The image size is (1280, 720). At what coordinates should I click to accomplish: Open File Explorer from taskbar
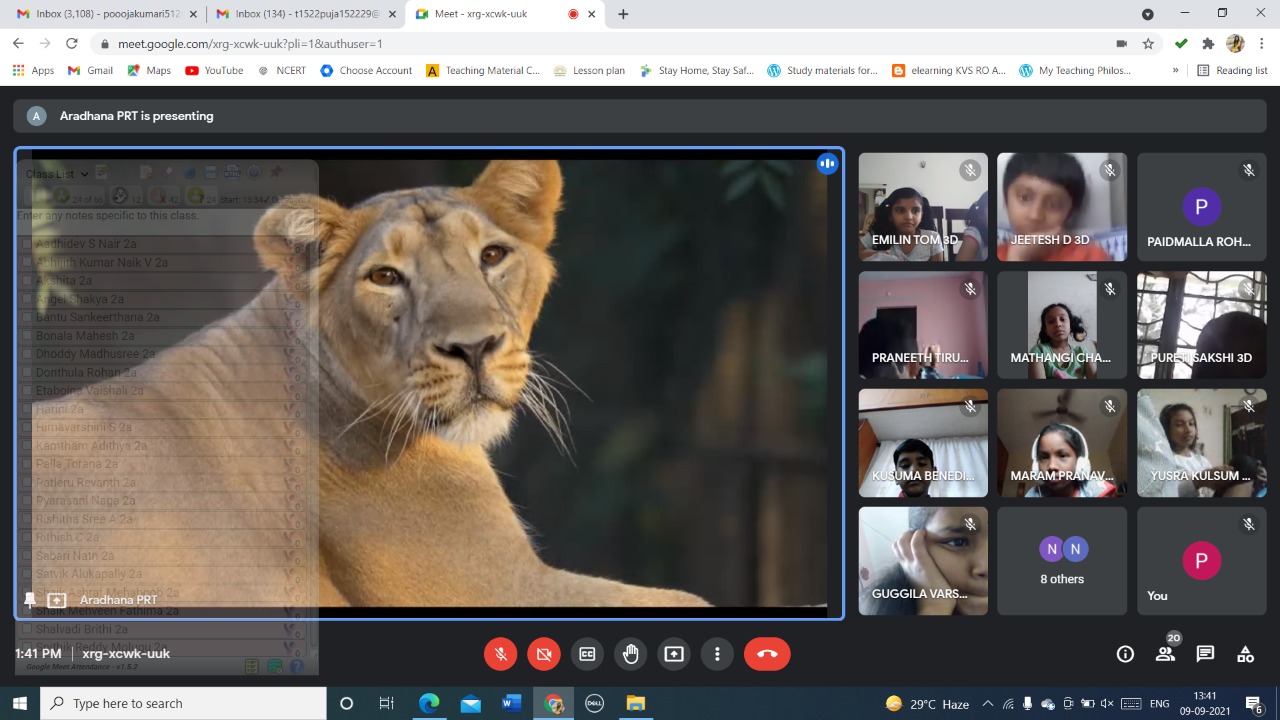tap(635, 703)
